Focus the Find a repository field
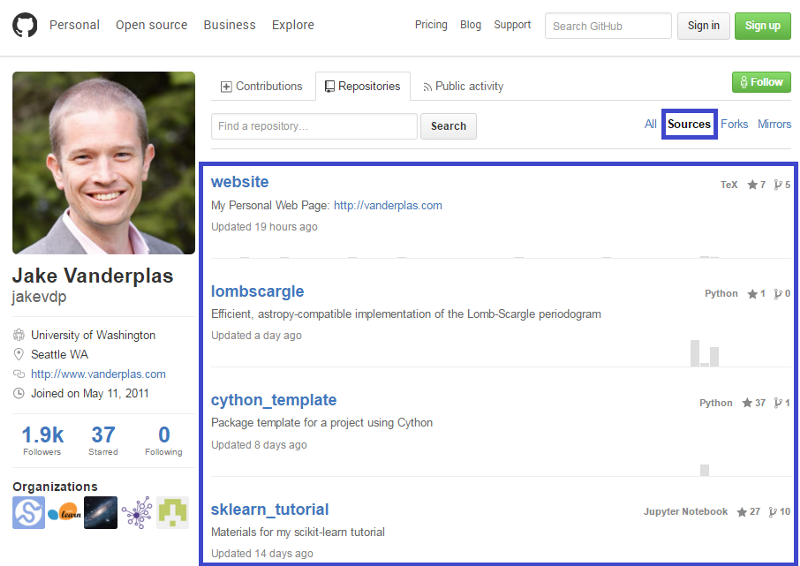 [314, 126]
